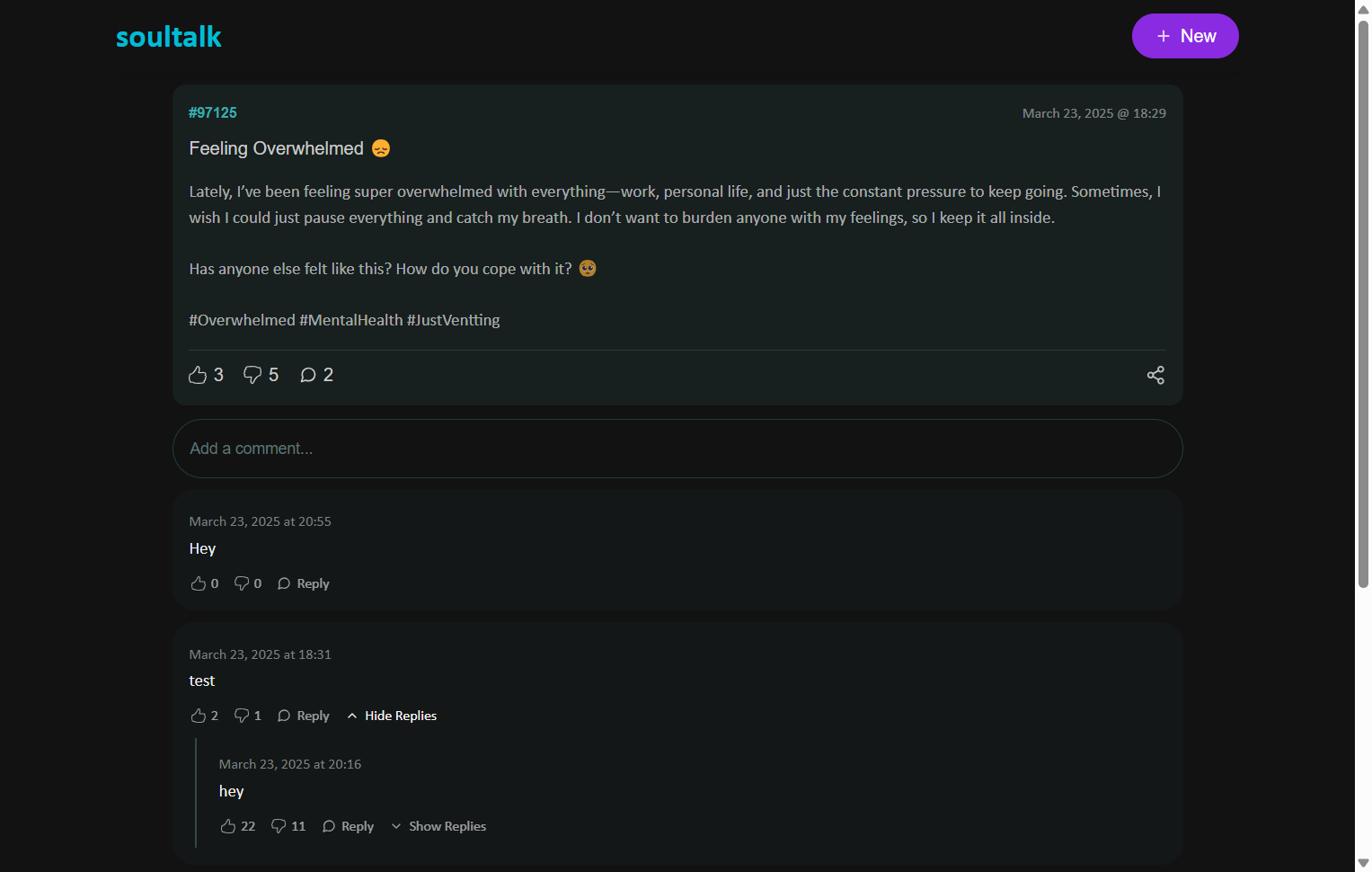Focus the Add a comment field
Image resolution: width=1372 pixels, height=872 pixels.
click(677, 449)
